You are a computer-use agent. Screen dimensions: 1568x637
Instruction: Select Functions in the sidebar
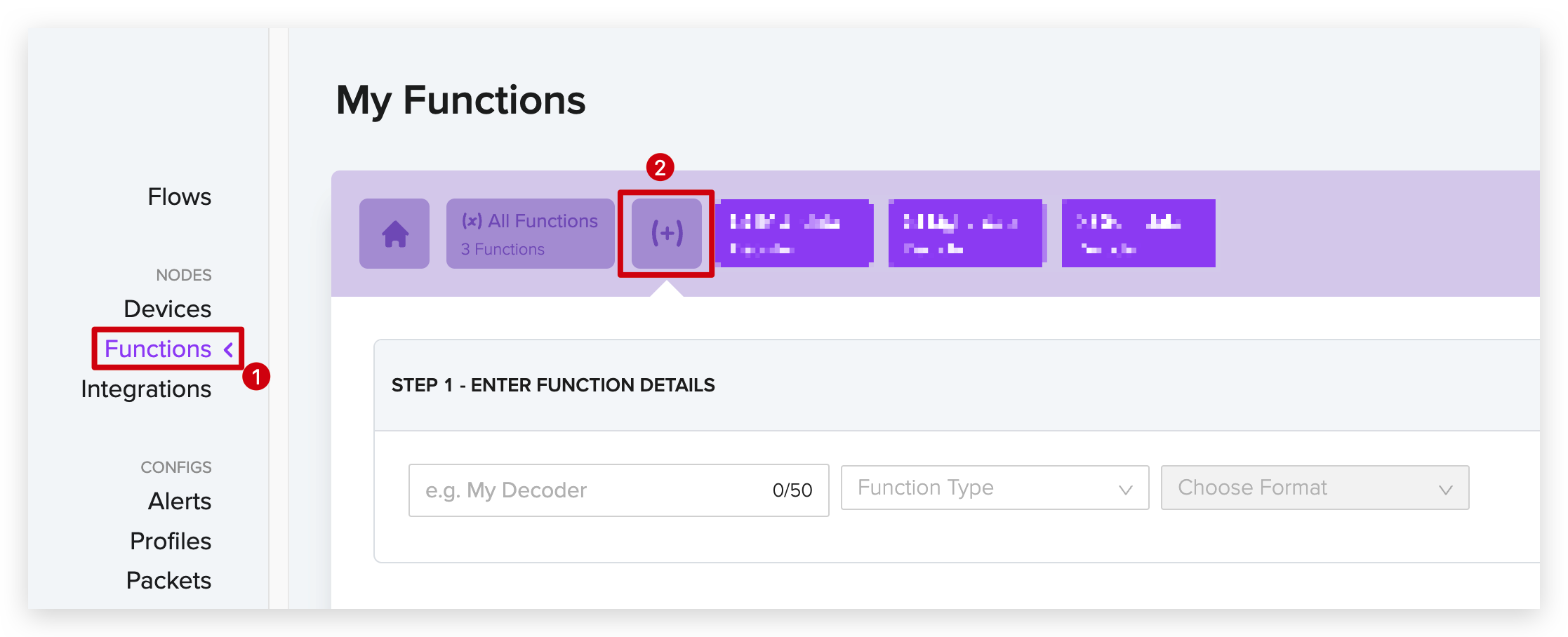(158, 349)
